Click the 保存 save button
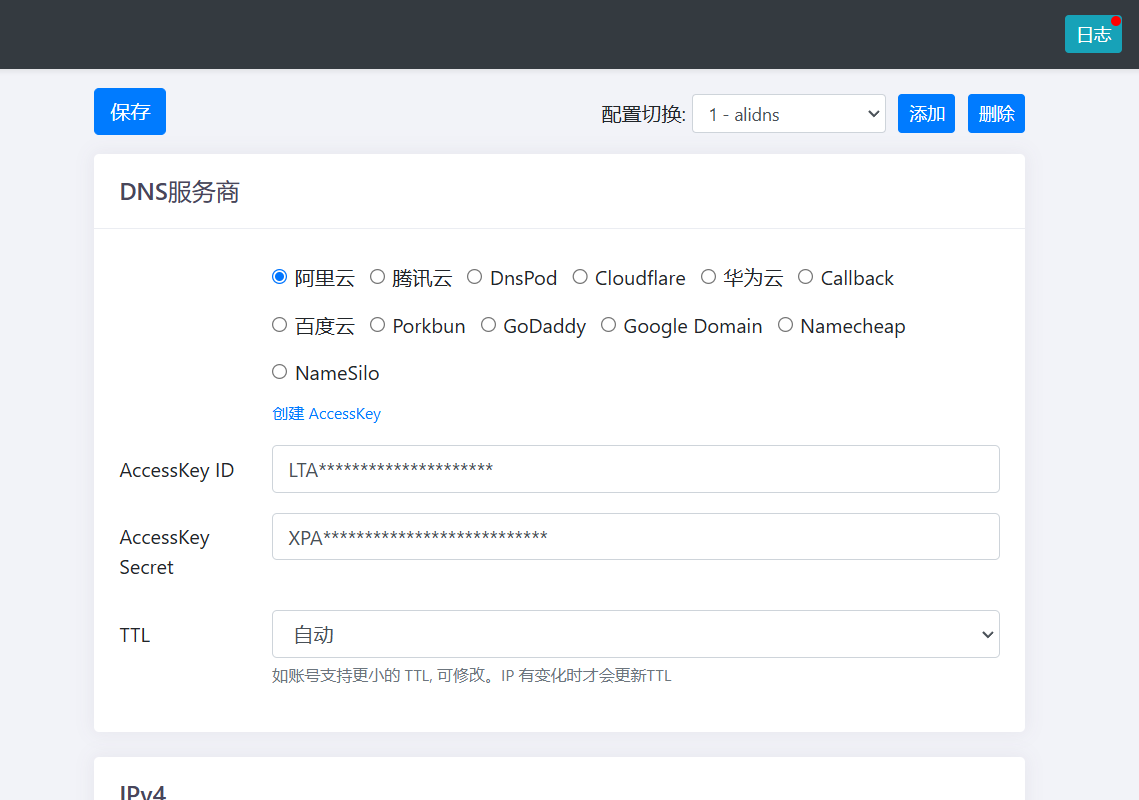This screenshot has height=800, width=1139. pyautogui.click(x=130, y=112)
